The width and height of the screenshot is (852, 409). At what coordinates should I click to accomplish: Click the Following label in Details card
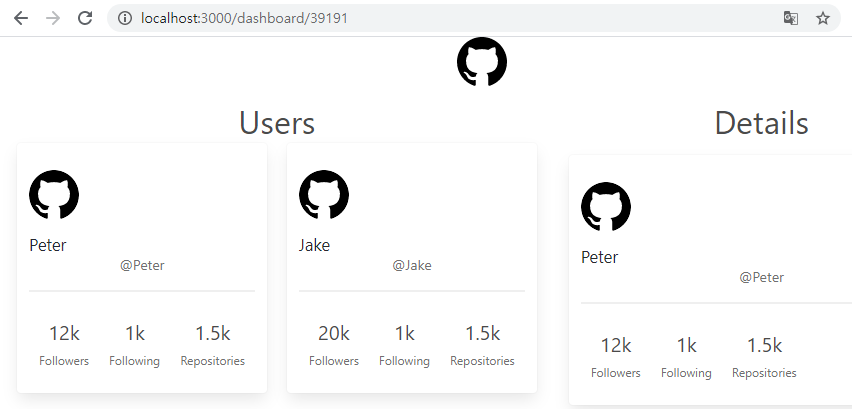686,373
